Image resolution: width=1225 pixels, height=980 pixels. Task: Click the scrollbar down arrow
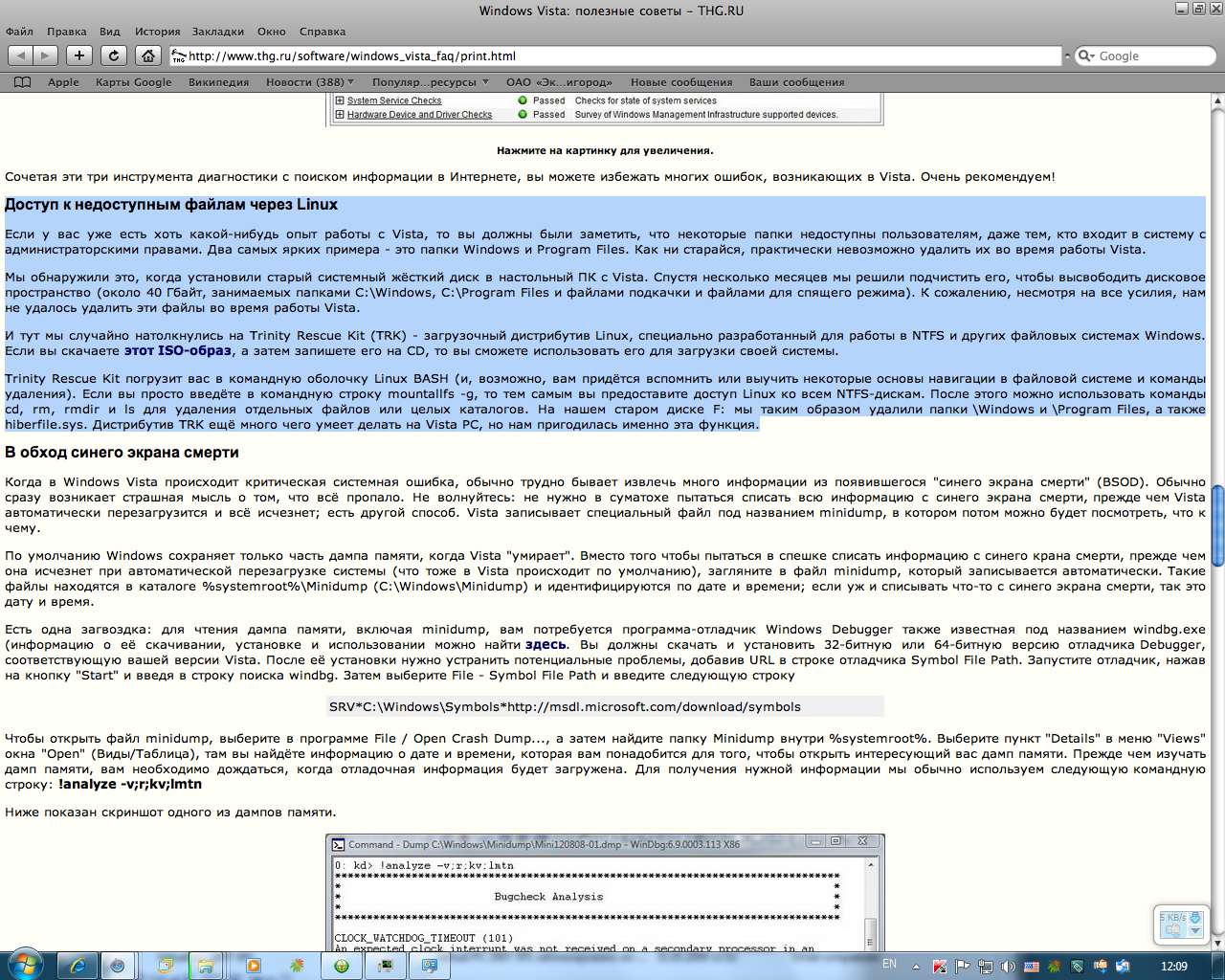1217,944
